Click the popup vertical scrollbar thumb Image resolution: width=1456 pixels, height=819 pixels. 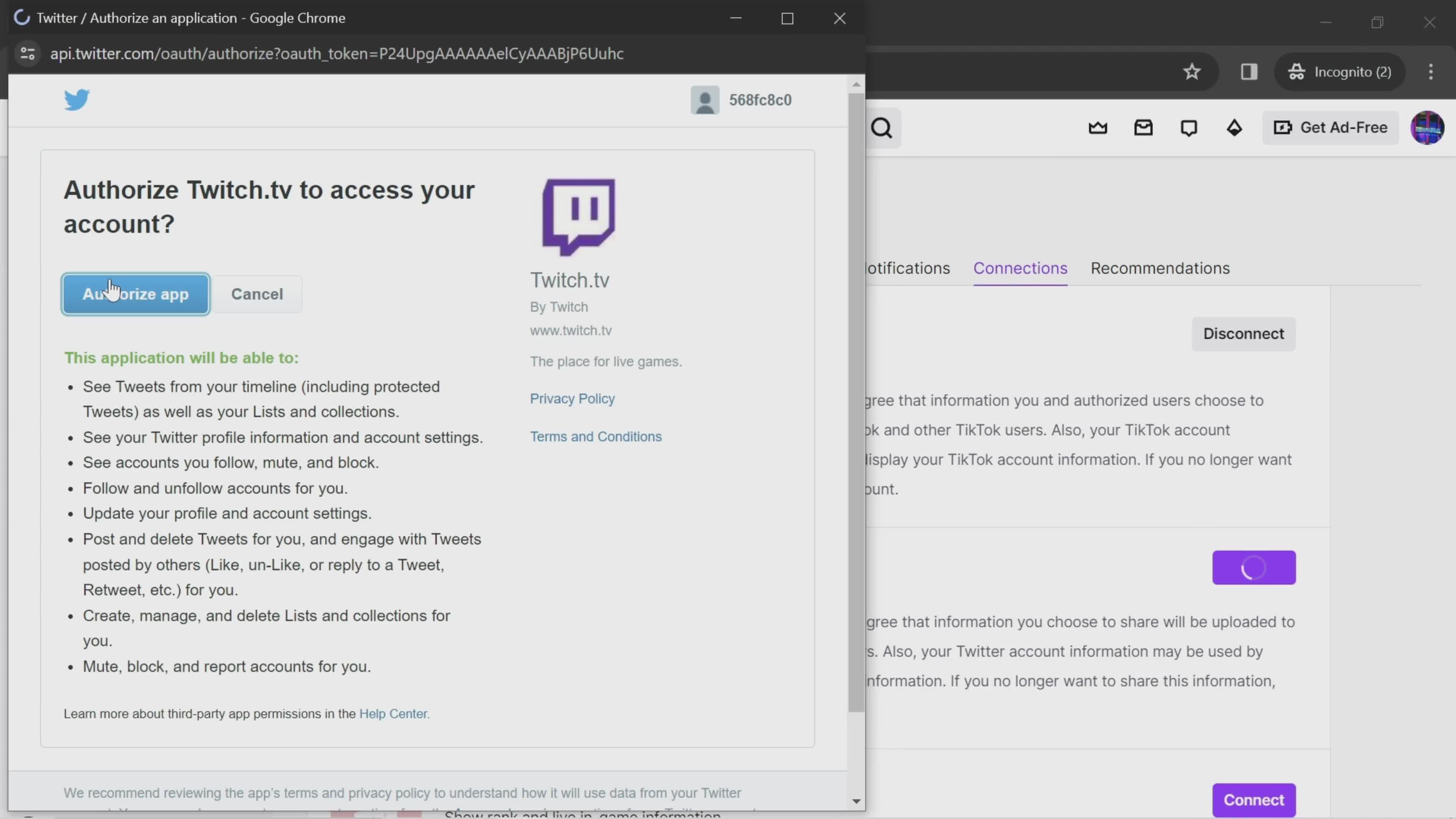coord(856,402)
